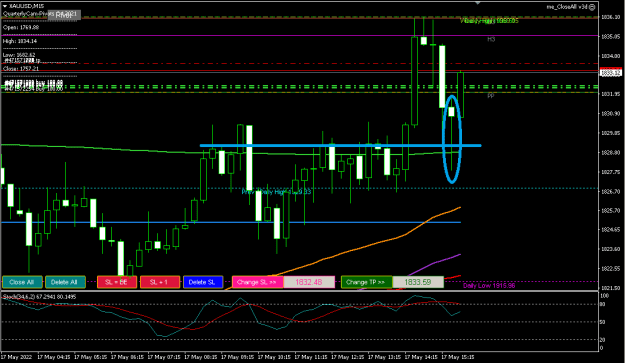625x363 pixels.
Task: Click the Daily Low 1915.96 label
Action: pos(489,286)
